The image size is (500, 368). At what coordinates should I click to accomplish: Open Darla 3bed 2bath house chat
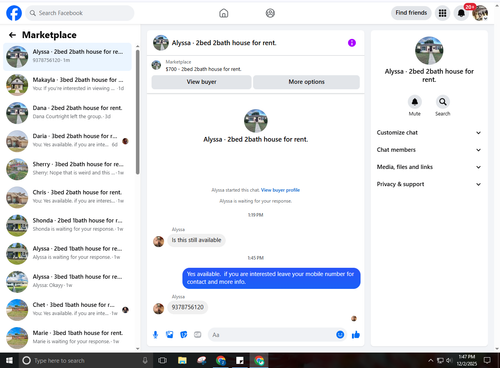[67, 141]
